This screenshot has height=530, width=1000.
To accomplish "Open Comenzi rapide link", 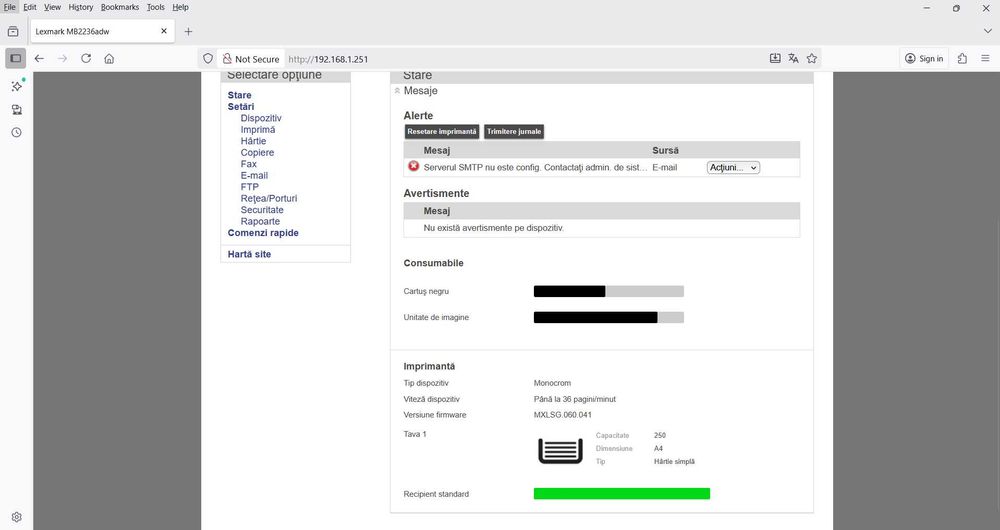I will point(263,233).
